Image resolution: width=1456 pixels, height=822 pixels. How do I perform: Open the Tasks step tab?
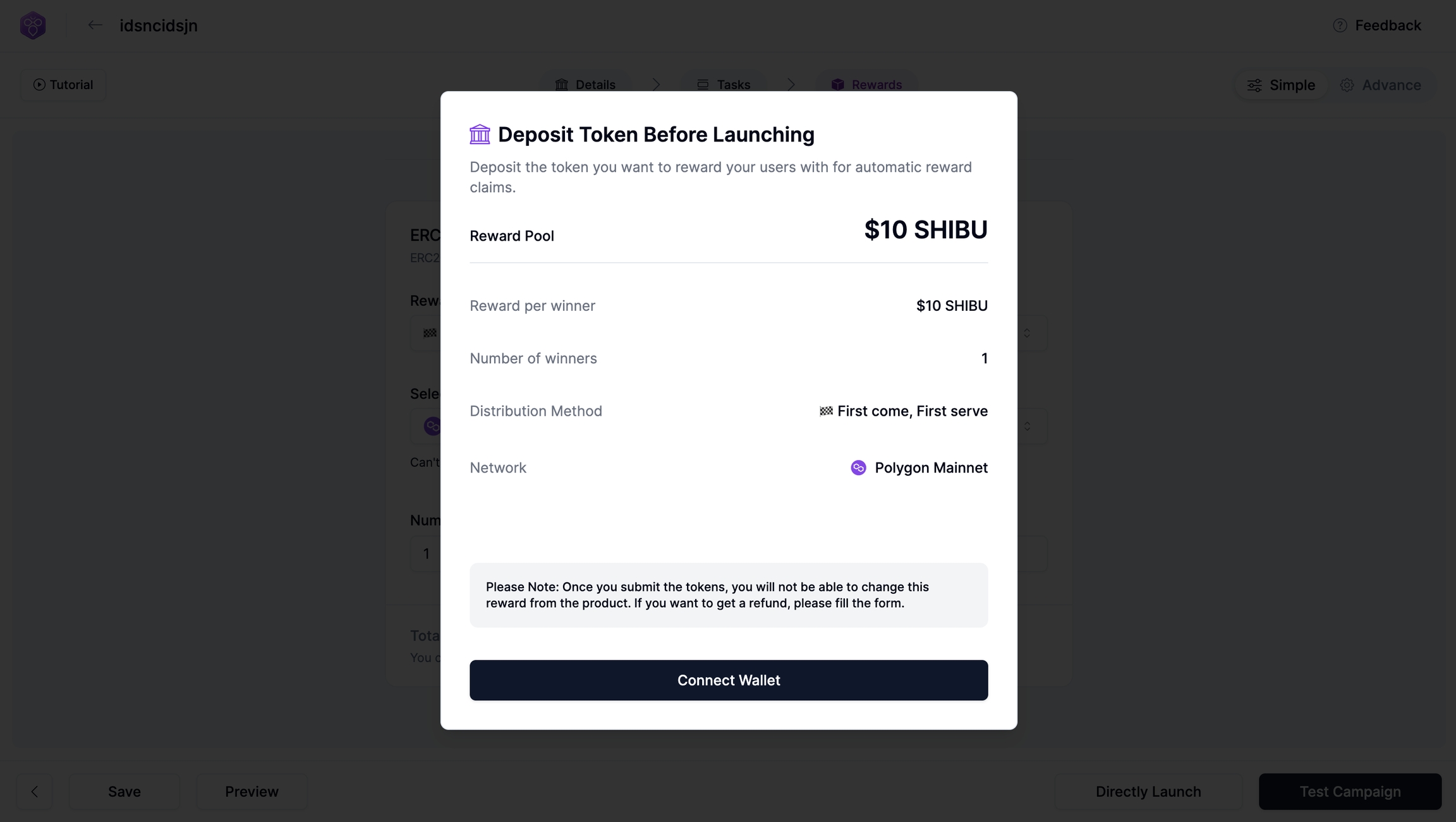[724, 85]
